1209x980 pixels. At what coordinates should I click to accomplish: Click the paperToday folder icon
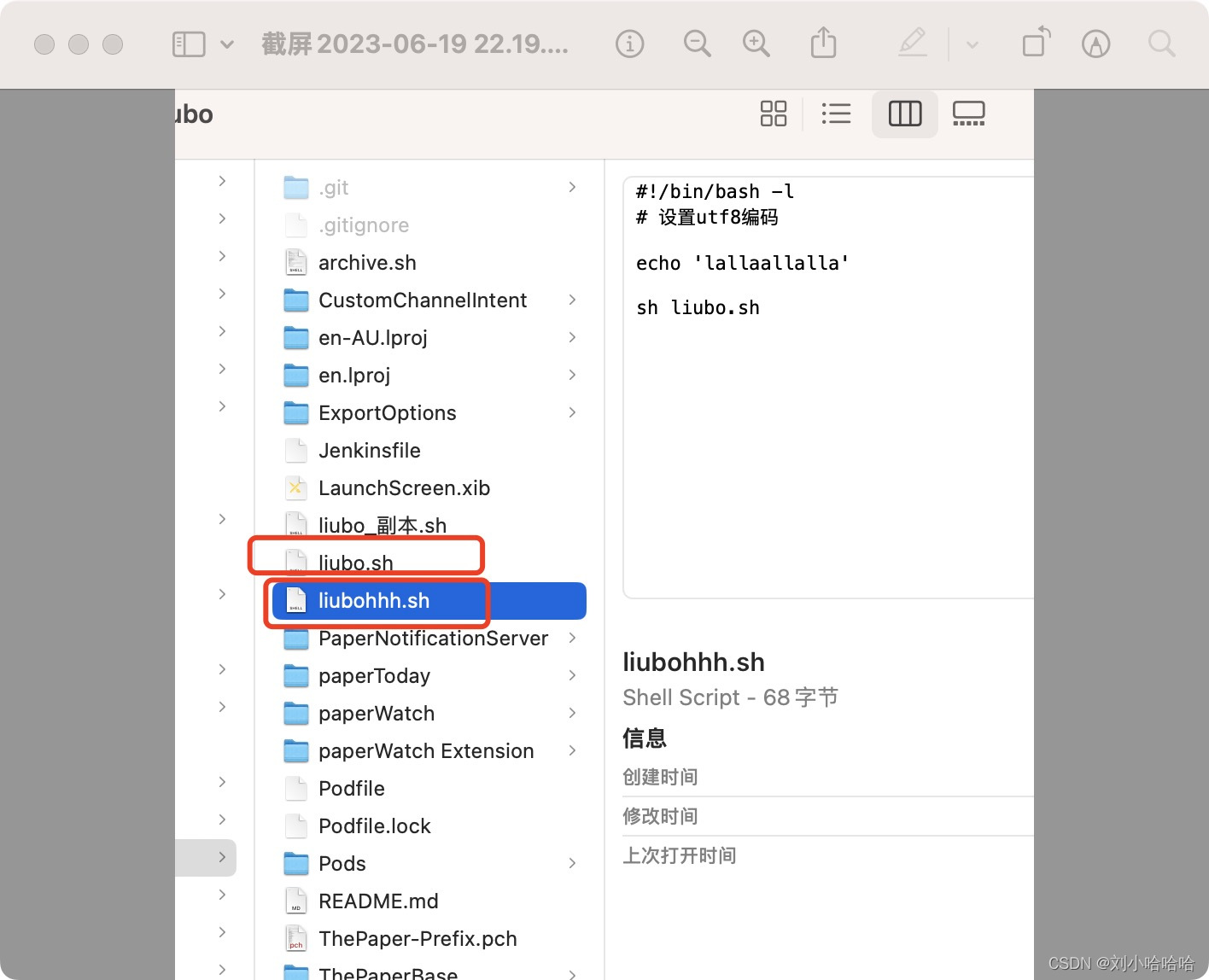pyautogui.click(x=295, y=676)
